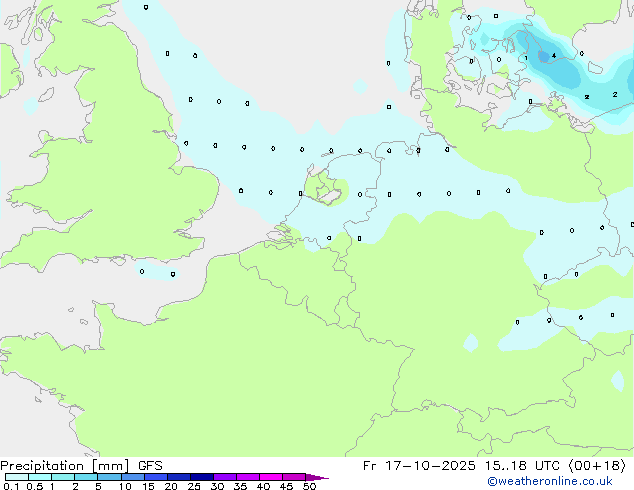The height and width of the screenshot is (490, 634).
Task: Click the 'Fr 17-10-2025 15..18 UTC (00+18)' timestamp
Action: coord(494,466)
